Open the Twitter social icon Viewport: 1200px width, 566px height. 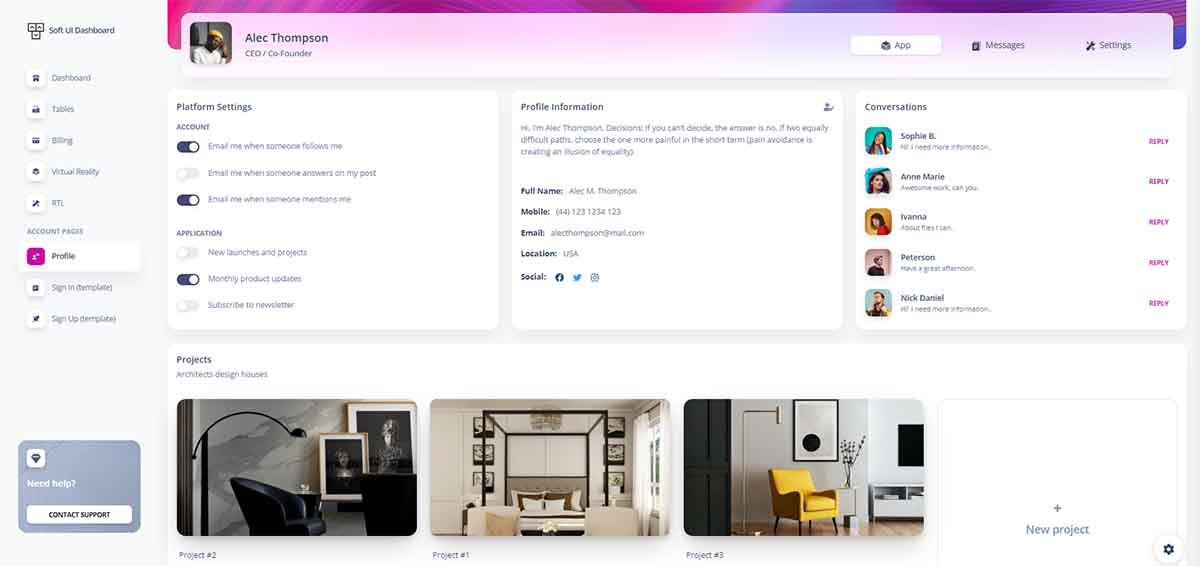577,277
